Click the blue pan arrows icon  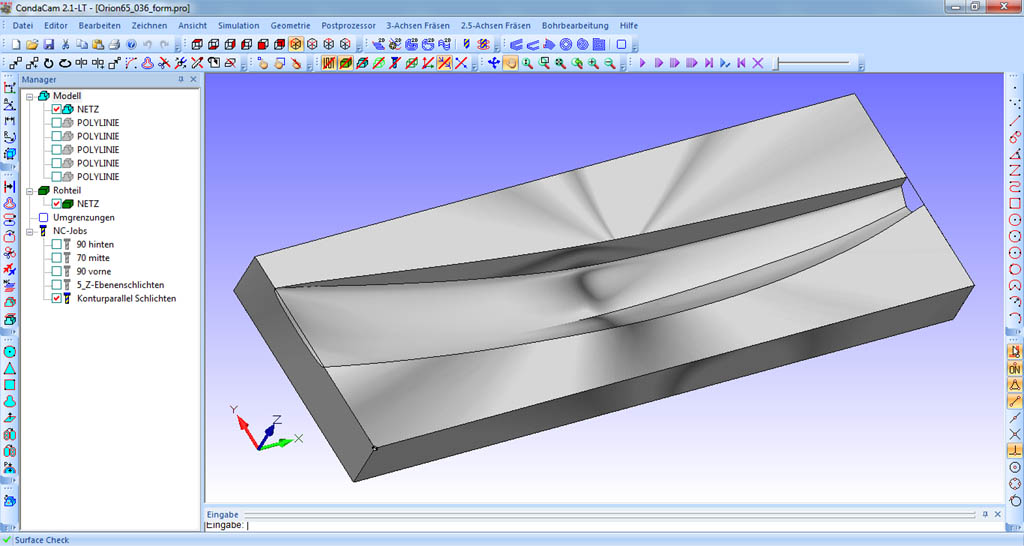click(x=493, y=63)
